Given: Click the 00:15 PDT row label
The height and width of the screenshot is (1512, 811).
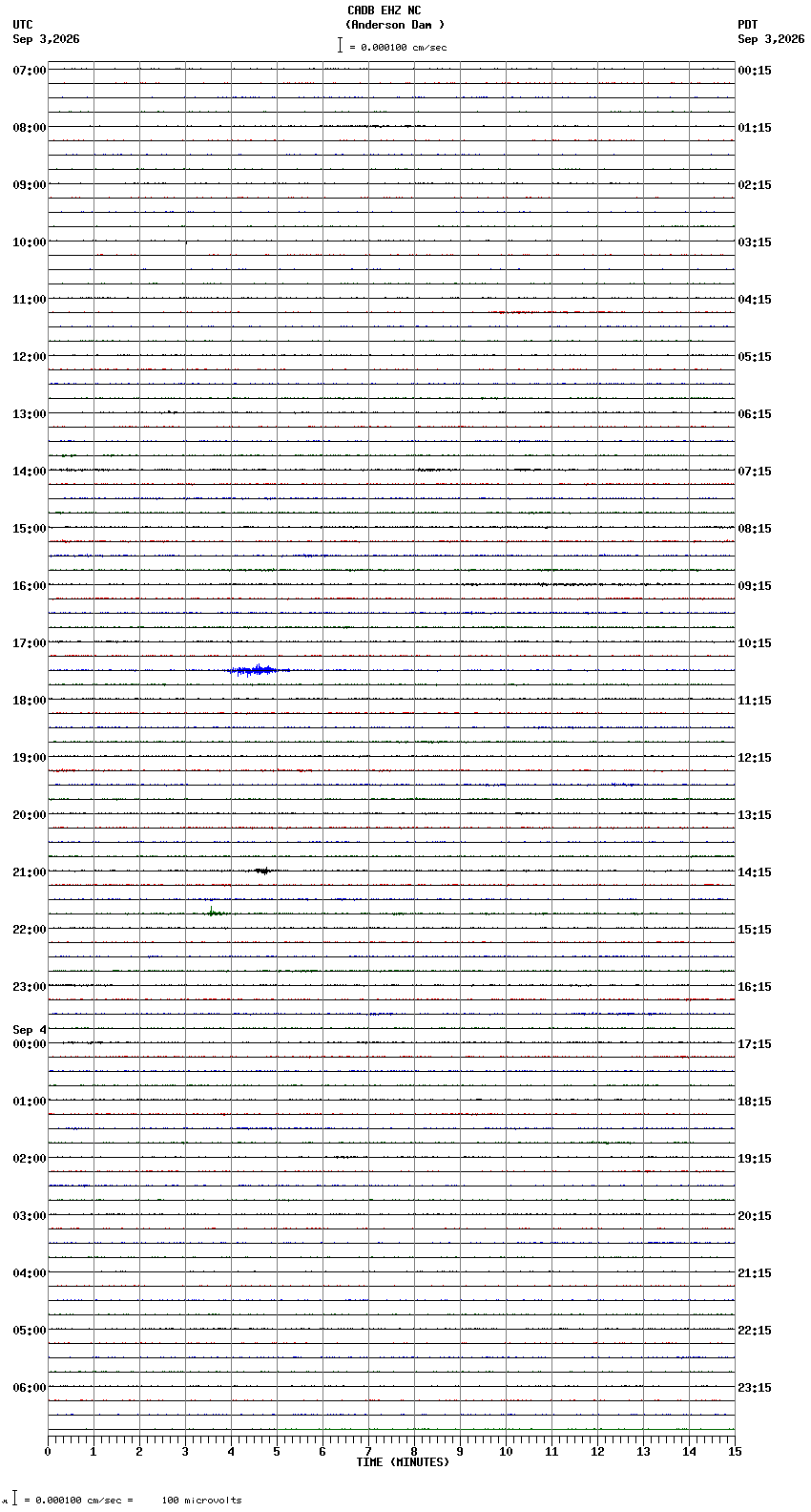Looking at the screenshot, I should tap(755, 71).
